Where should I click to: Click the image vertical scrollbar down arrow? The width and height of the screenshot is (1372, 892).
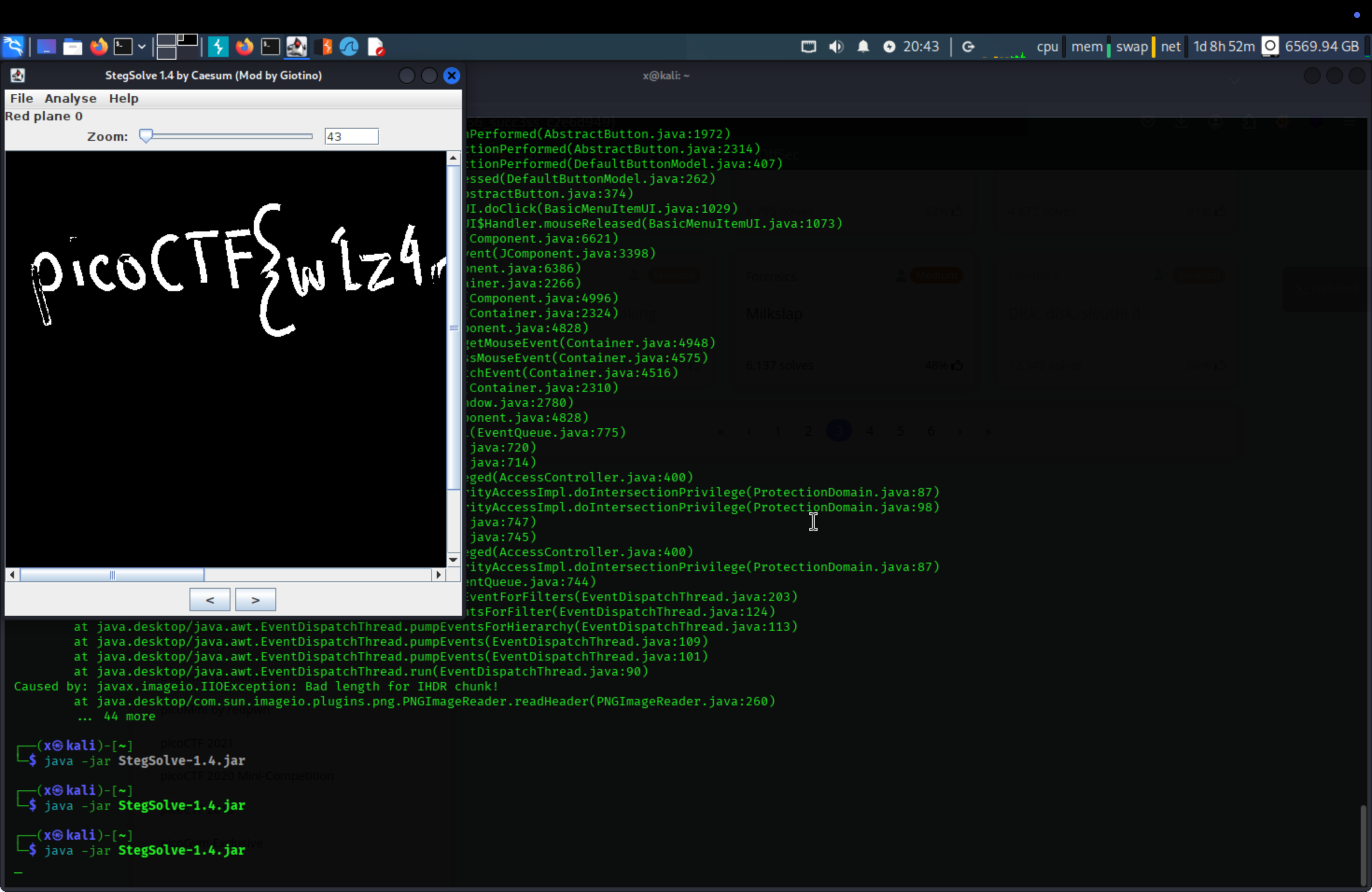(x=453, y=559)
